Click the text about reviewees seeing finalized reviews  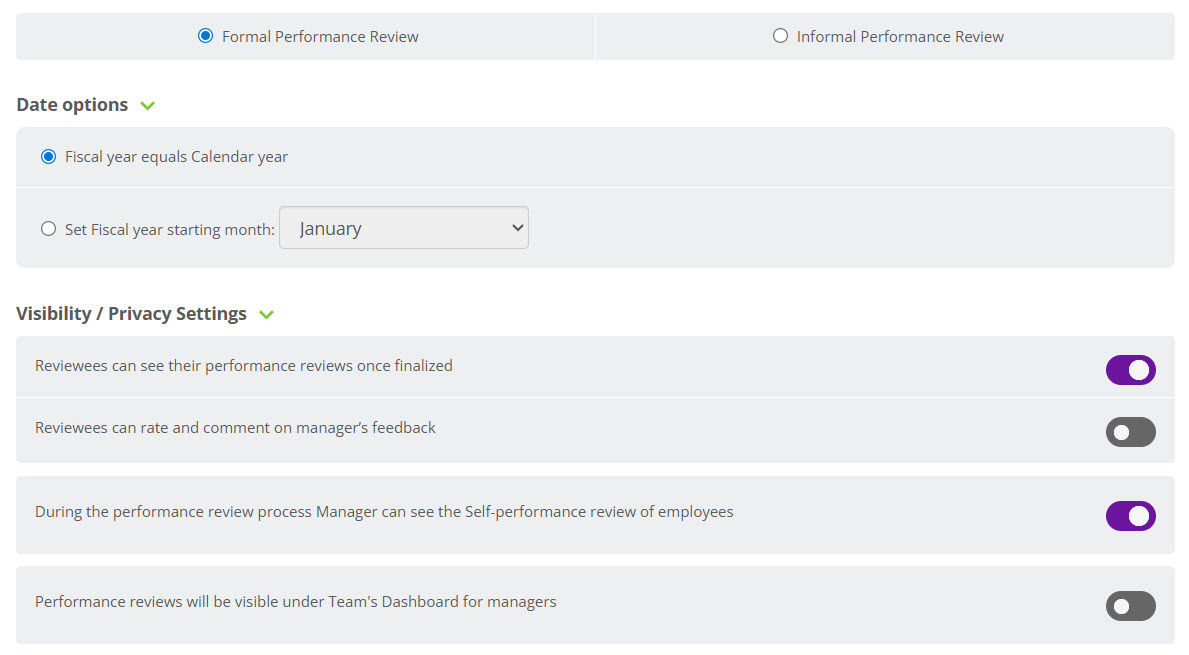(243, 366)
